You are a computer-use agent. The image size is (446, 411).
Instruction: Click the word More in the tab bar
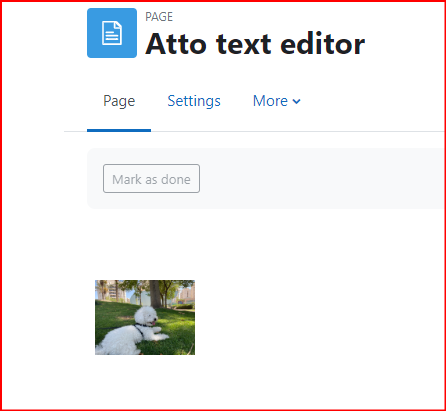point(270,101)
